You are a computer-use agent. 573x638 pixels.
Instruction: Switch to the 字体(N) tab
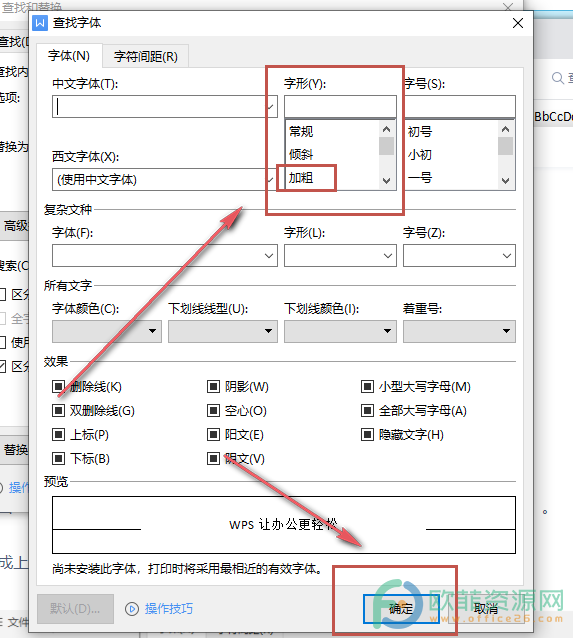click(x=69, y=56)
